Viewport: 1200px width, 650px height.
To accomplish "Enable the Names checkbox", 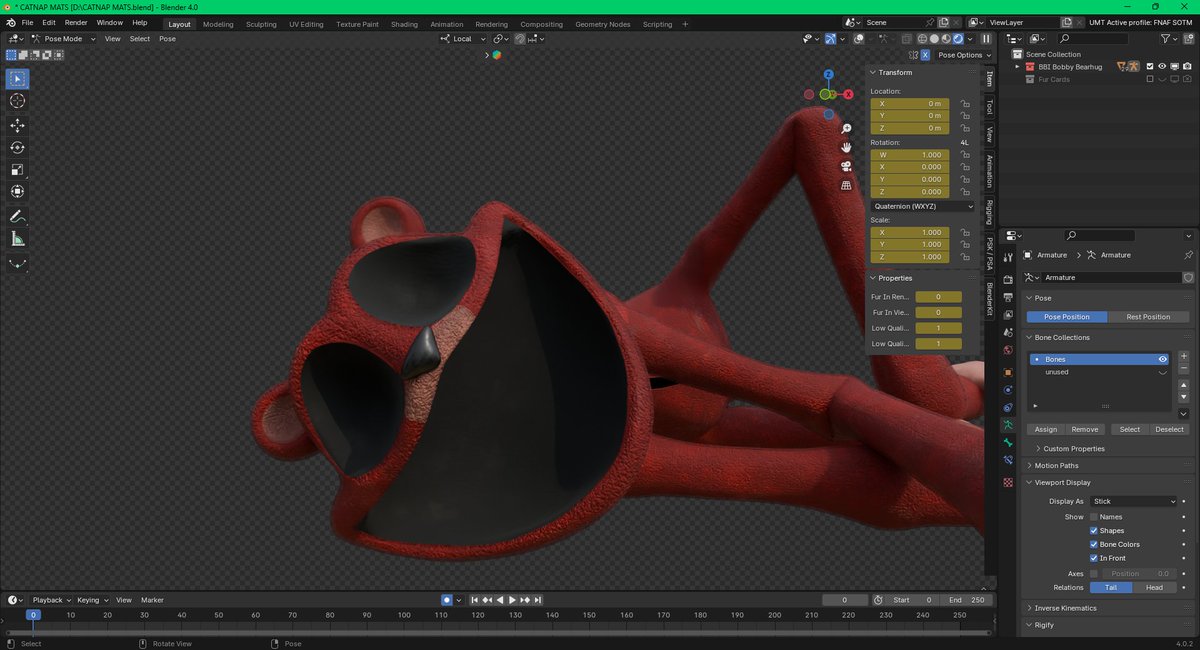I will [x=1093, y=517].
